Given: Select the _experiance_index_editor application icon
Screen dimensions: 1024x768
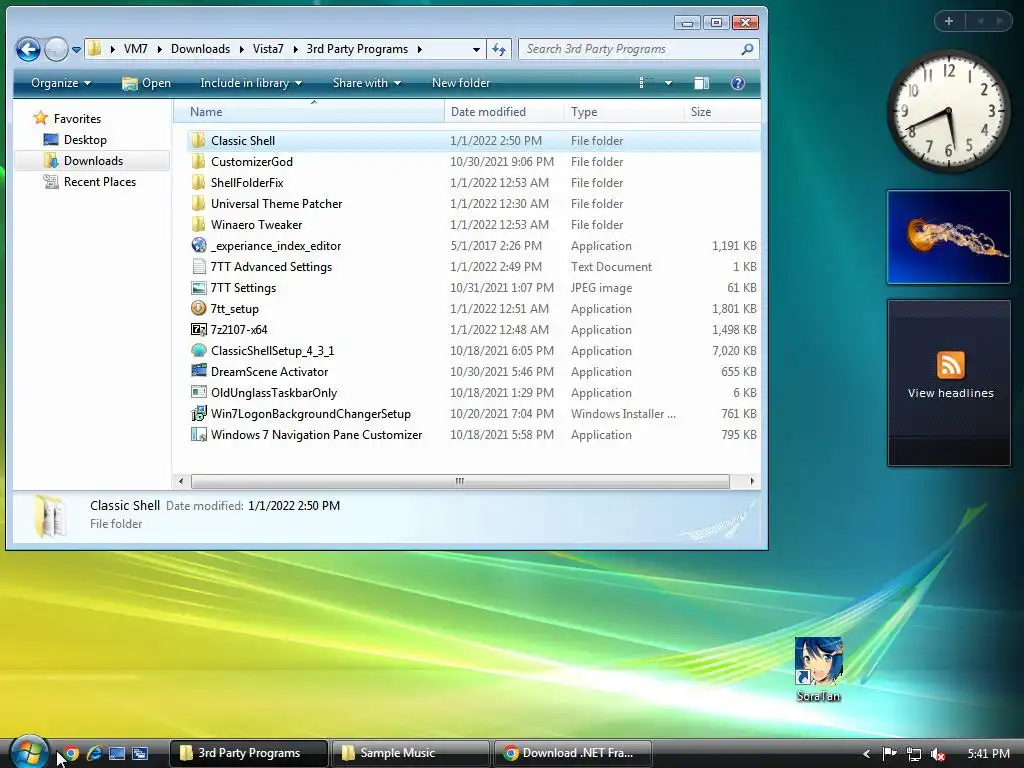Looking at the screenshot, I should click(x=199, y=245).
